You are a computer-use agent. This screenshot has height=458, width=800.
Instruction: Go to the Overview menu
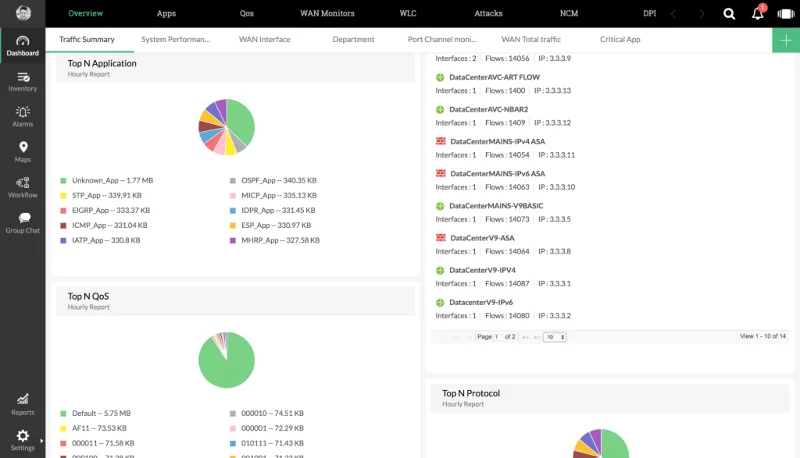click(85, 13)
